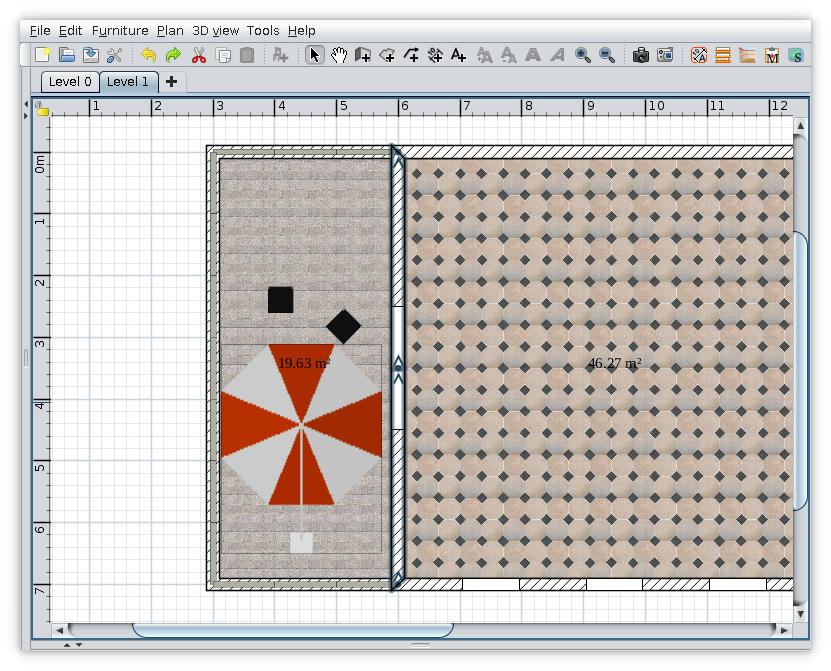
Task: Zoom out of the plan
Action: 607,55
